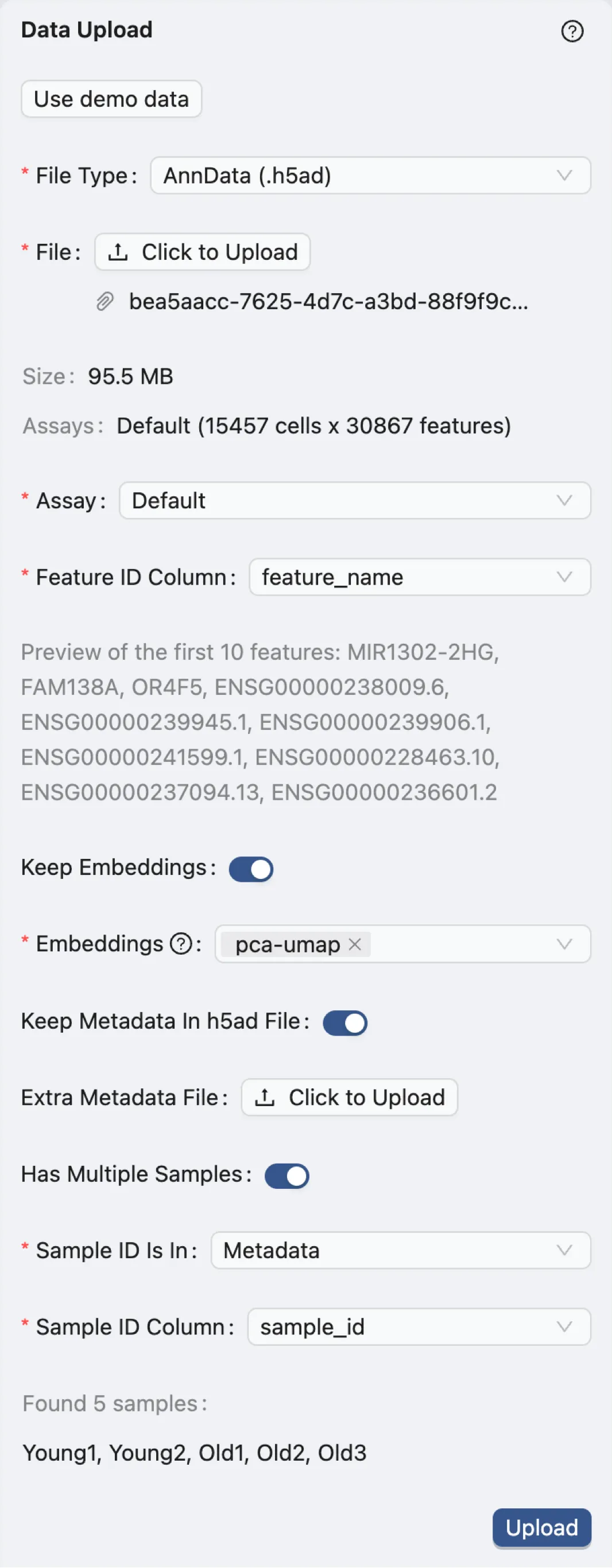
Task: Open the File Type dropdown
Action: (x=370, y=176)
